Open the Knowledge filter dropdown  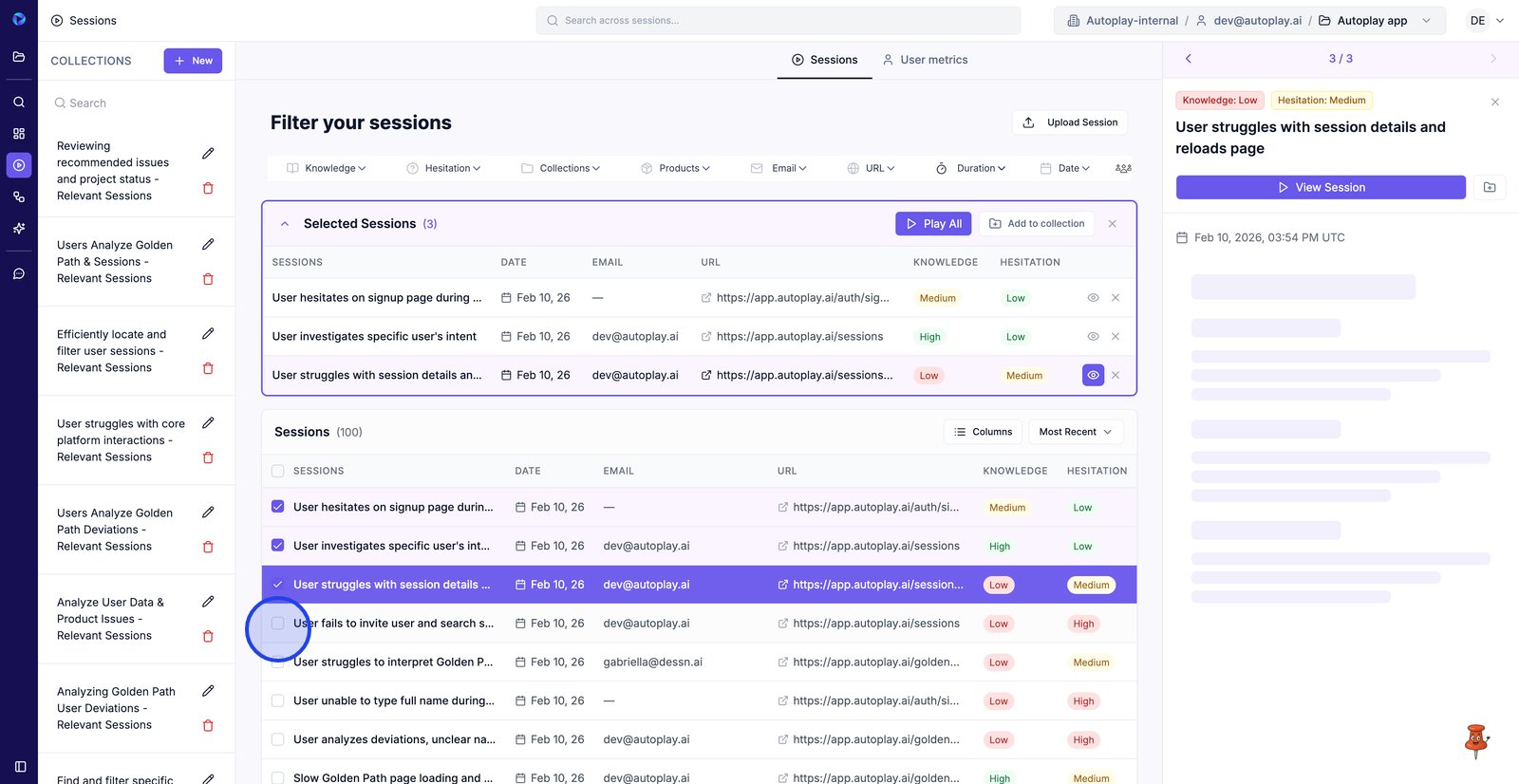pyautogui.click(x=327, y=168)
